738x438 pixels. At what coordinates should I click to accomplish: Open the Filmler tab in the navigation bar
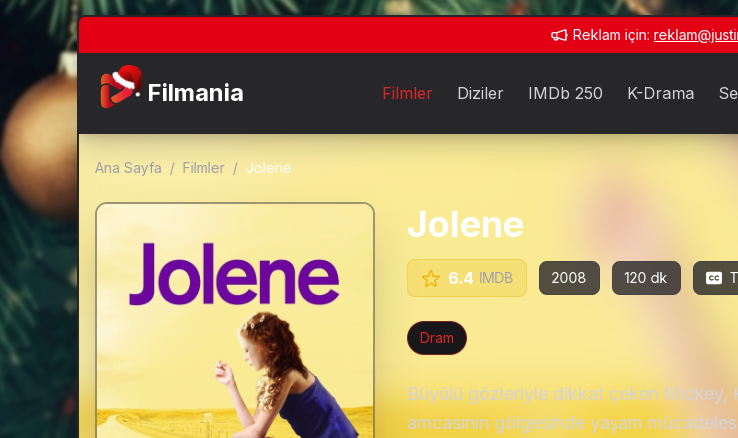(407, 93)
